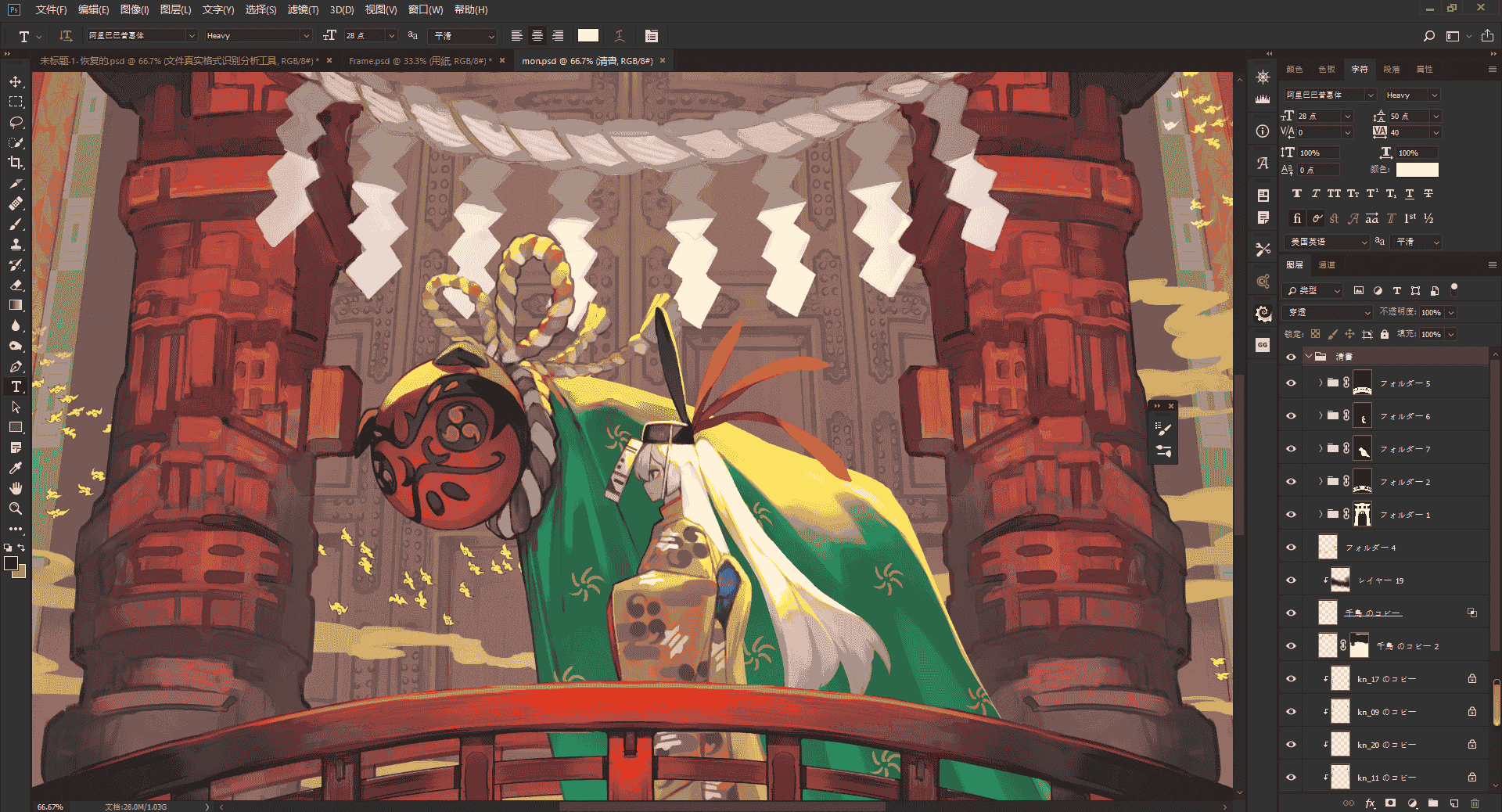Open the 美国英语 language dropdown
Image resolution: width=1502 pixels, height=812 pixels.
(x=1328, y=242)
